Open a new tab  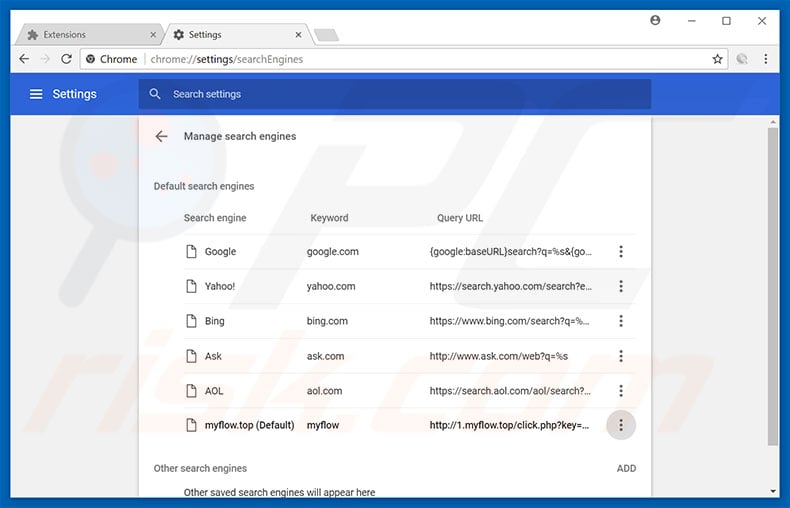click(326, 35)
